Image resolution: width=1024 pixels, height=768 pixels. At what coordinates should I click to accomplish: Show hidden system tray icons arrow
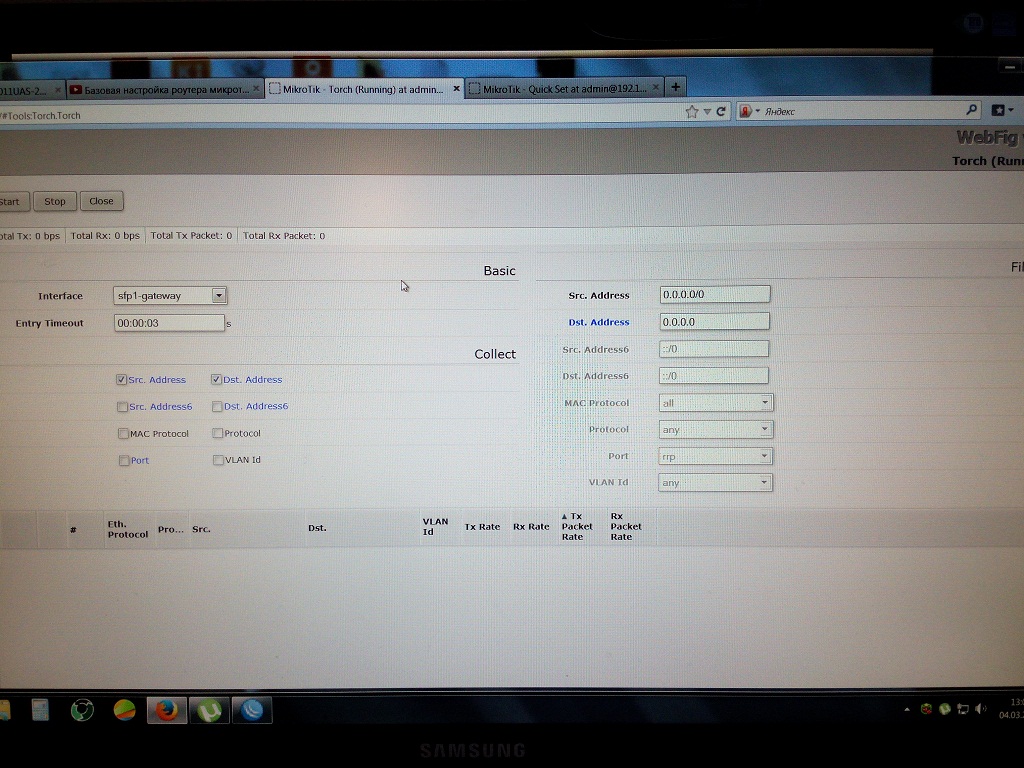[907, 709]
